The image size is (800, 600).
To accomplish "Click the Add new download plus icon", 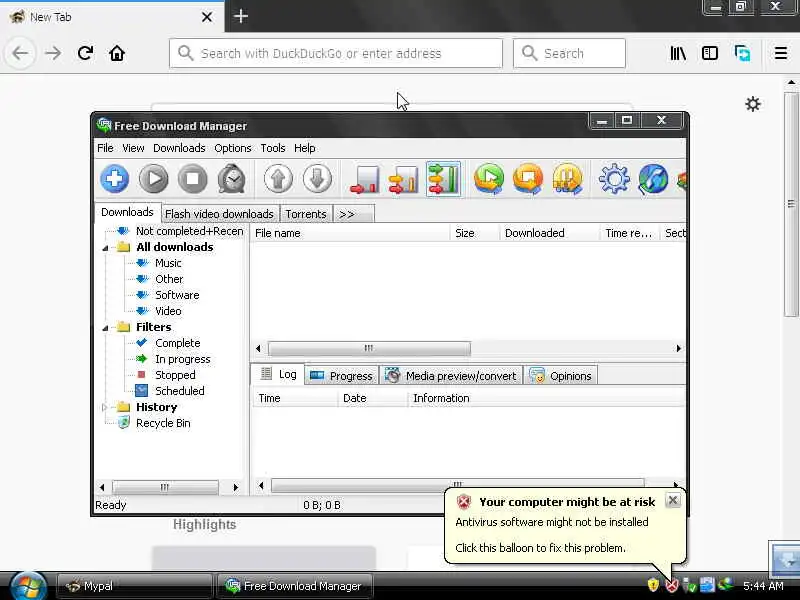I will pos(114,179).
